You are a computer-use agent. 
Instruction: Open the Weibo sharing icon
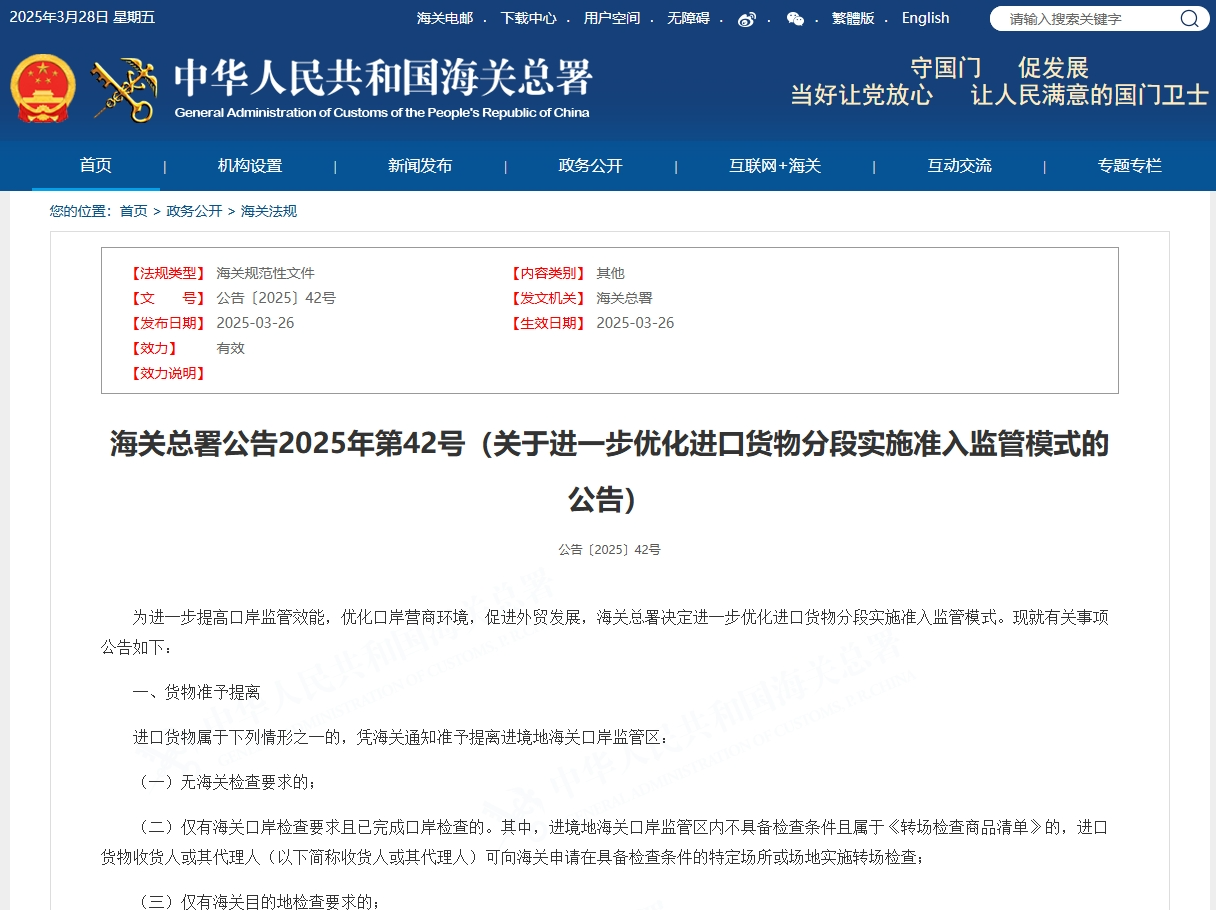click(x=745, y=18)
